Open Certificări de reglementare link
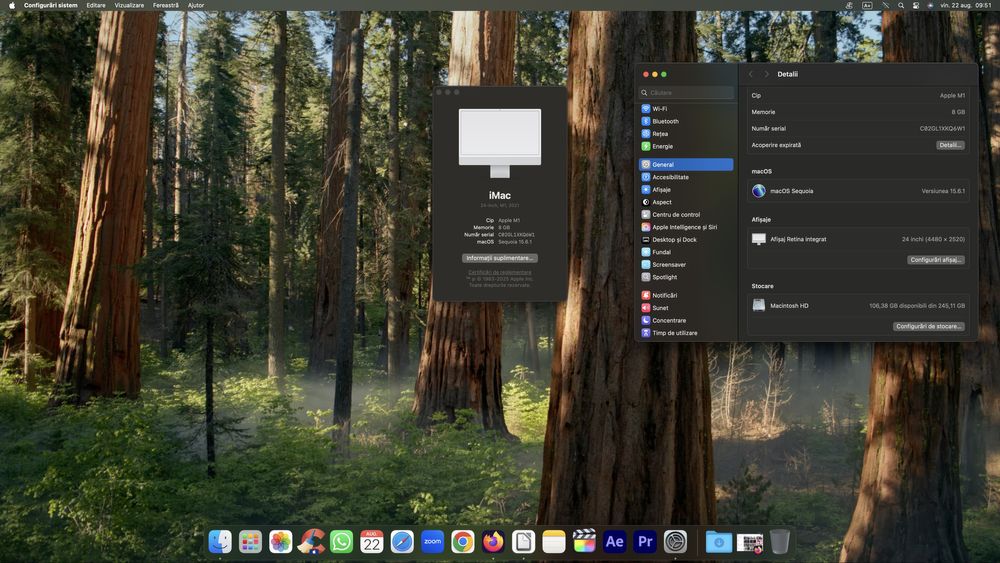The width and height of the screenshot is (1000, 563). (499, 272)
